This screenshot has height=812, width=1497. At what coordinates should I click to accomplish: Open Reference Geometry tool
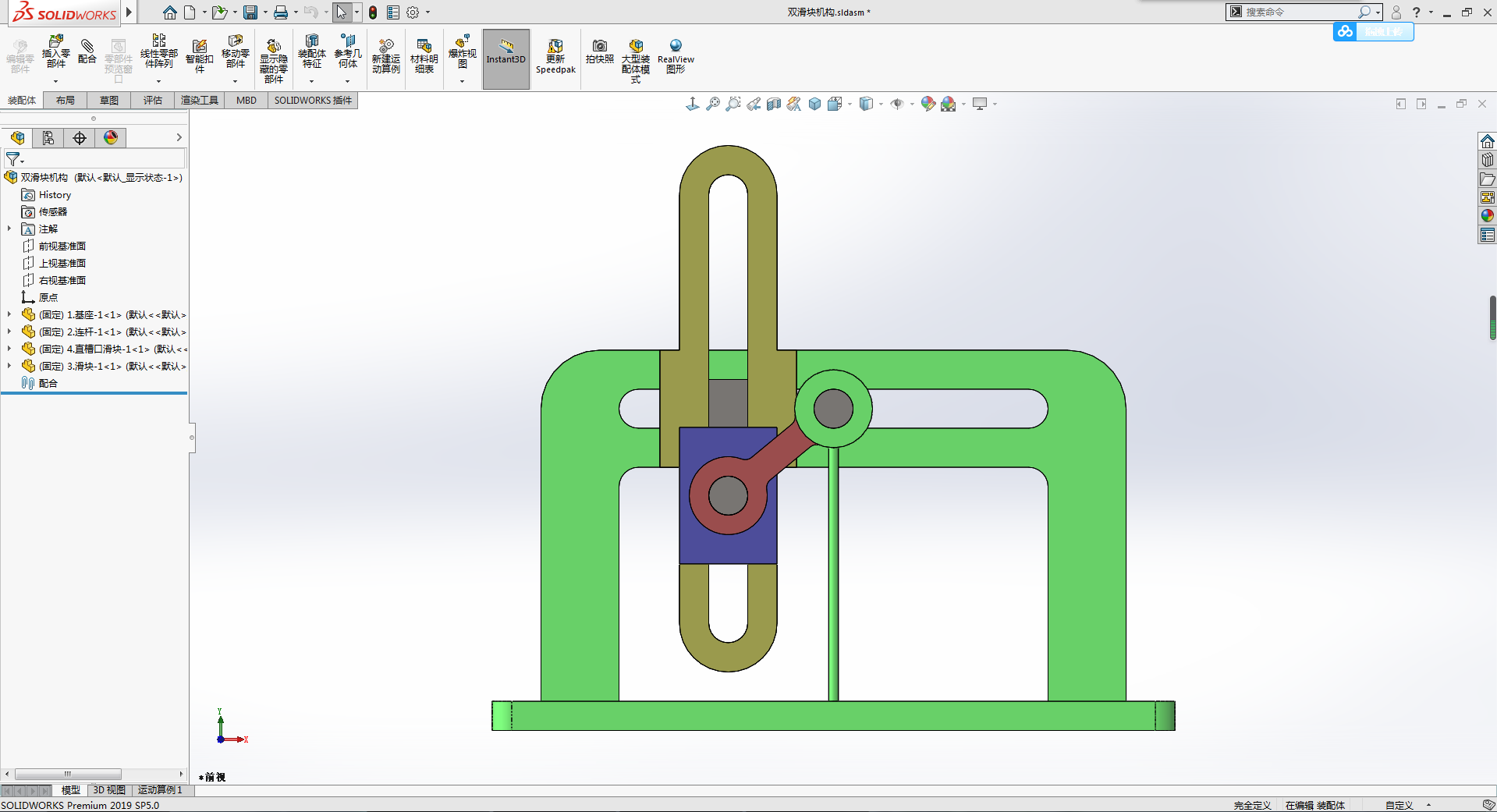click(x=348, y=51)
